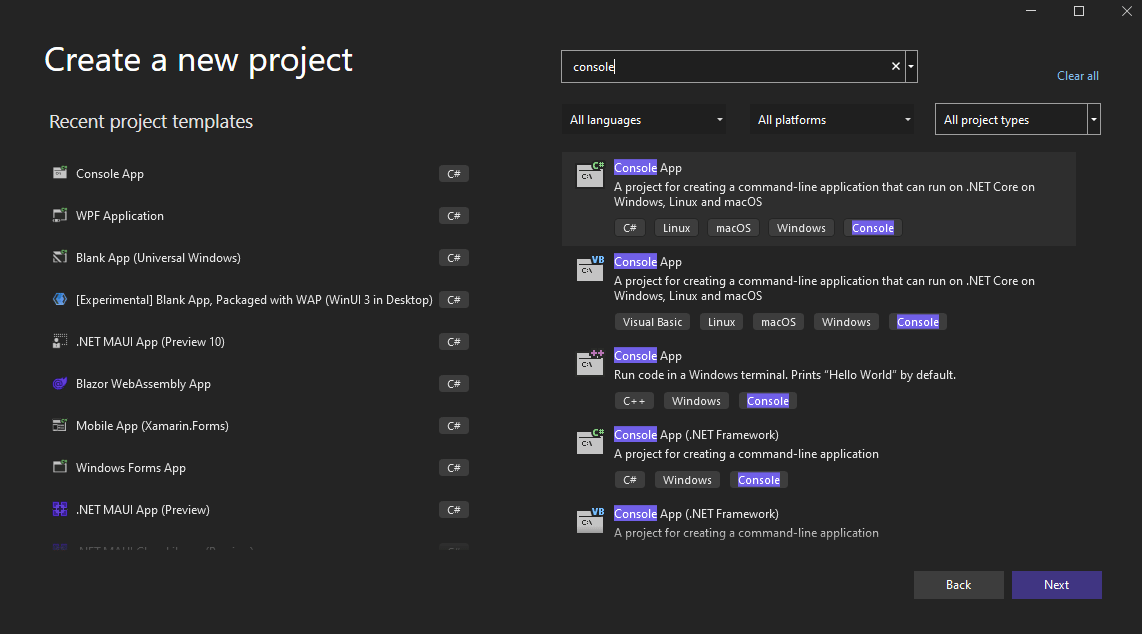The width and height of the screenshot is (1142, 634).
Task: Click the Blazor WebAssembly App icon
Action: (x=60, y=384)
